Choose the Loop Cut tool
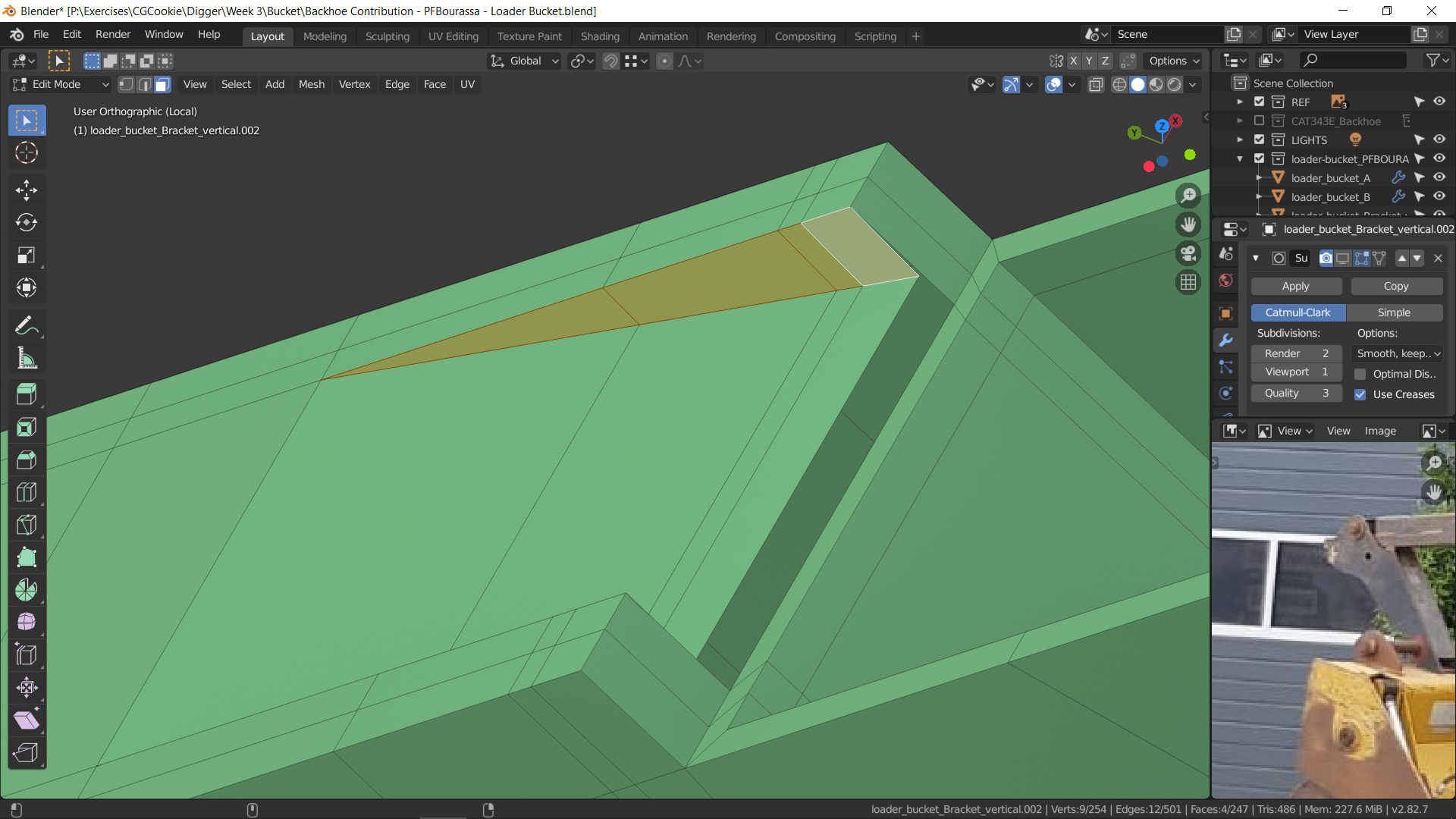Viewport: 1456px width, 819px height. pos(27,493)
